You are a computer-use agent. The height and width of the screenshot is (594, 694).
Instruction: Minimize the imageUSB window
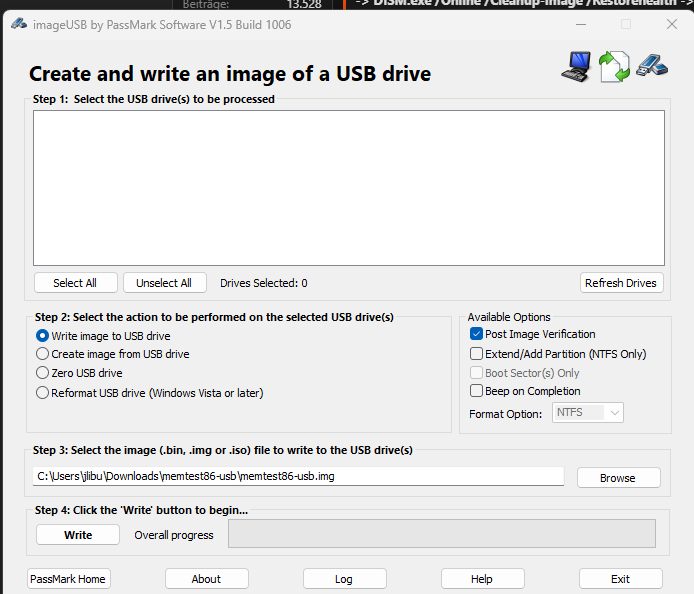pos(581,24)
